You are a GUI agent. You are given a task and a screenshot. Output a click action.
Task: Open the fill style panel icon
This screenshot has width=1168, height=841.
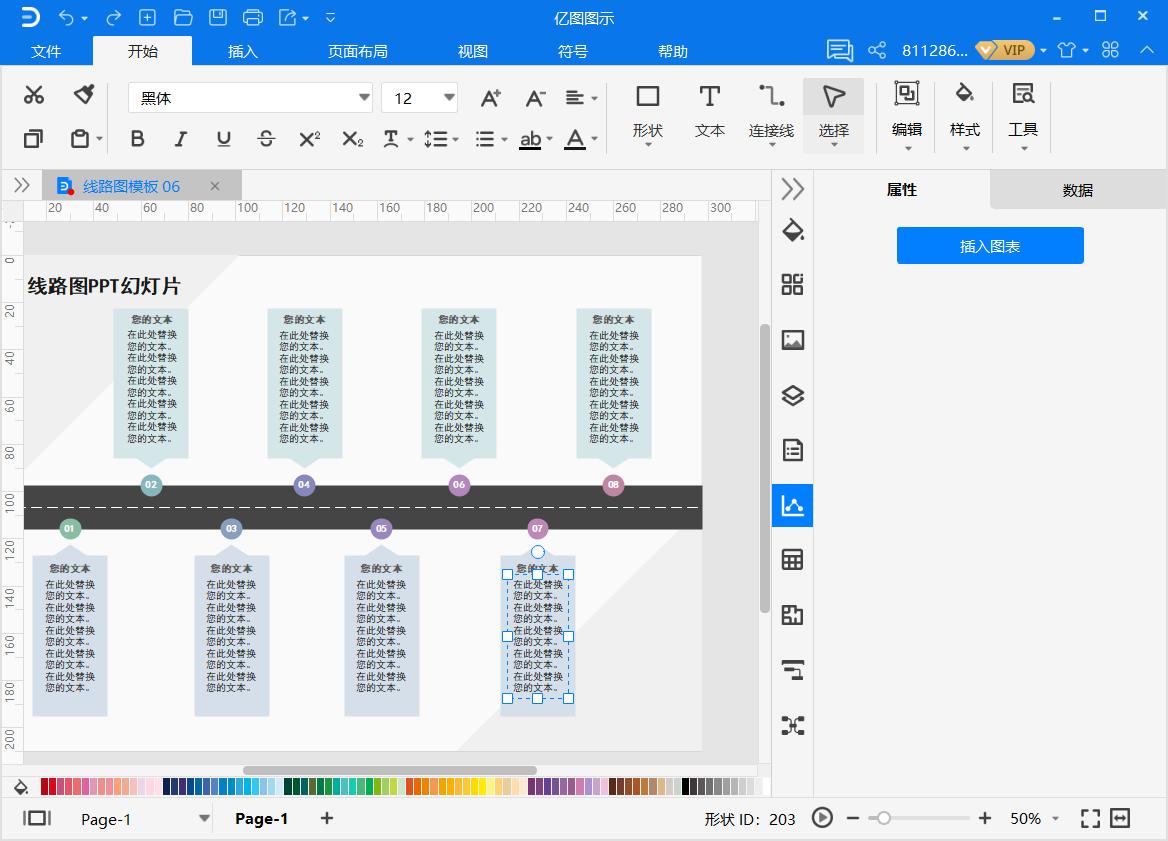(793, 230)
